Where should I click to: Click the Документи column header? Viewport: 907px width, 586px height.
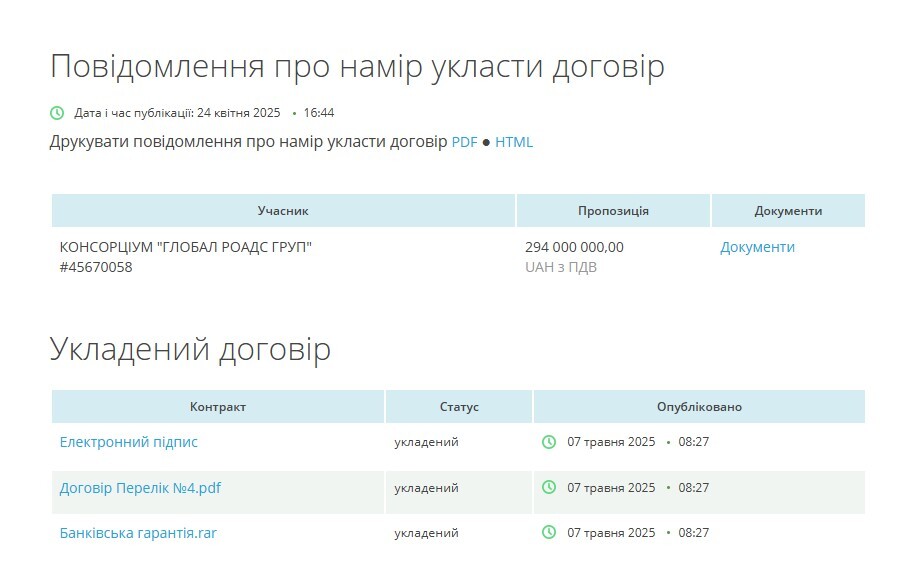pyautogui.click(x=788, y=211)
